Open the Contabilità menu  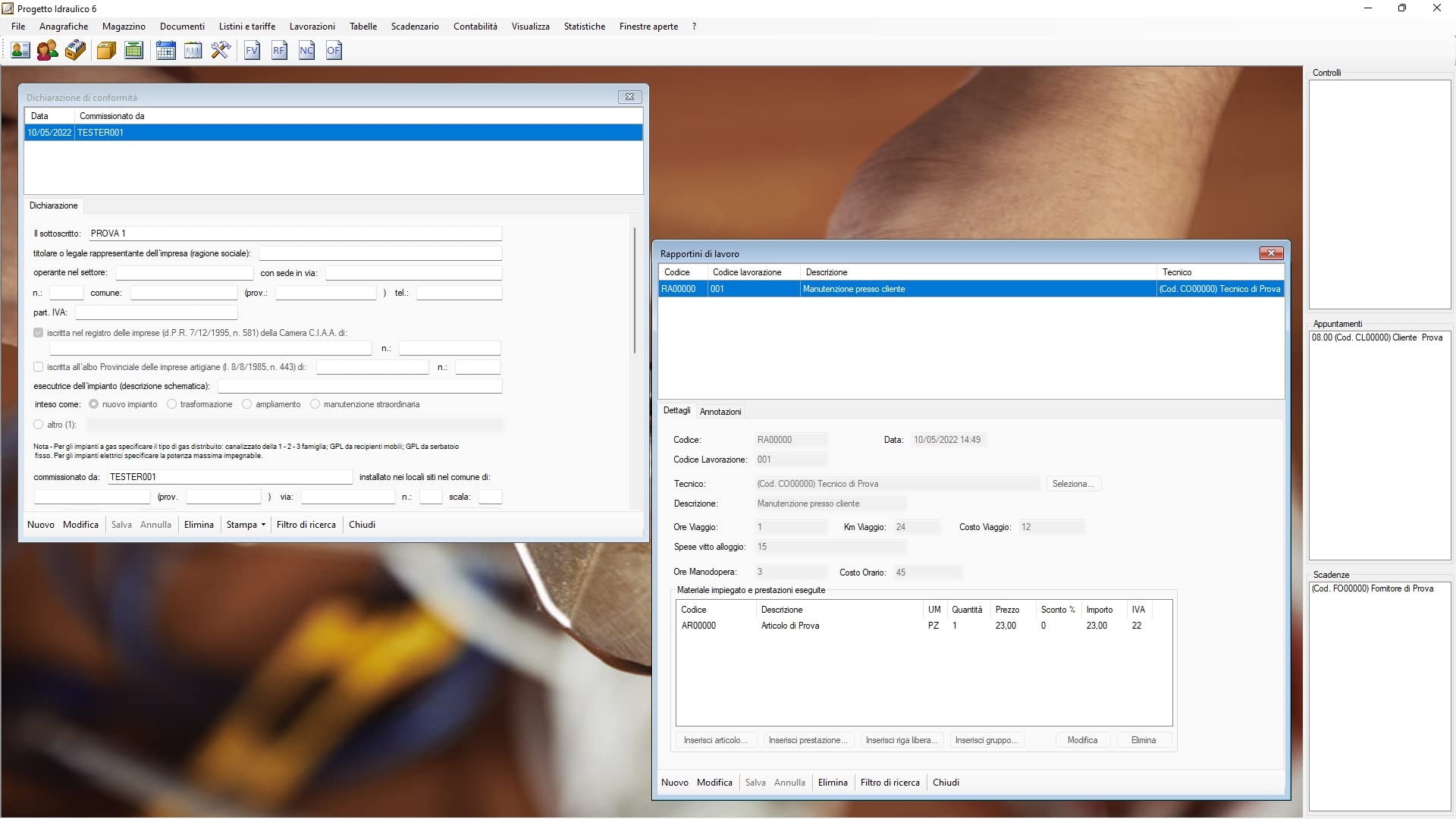point(475,27)
